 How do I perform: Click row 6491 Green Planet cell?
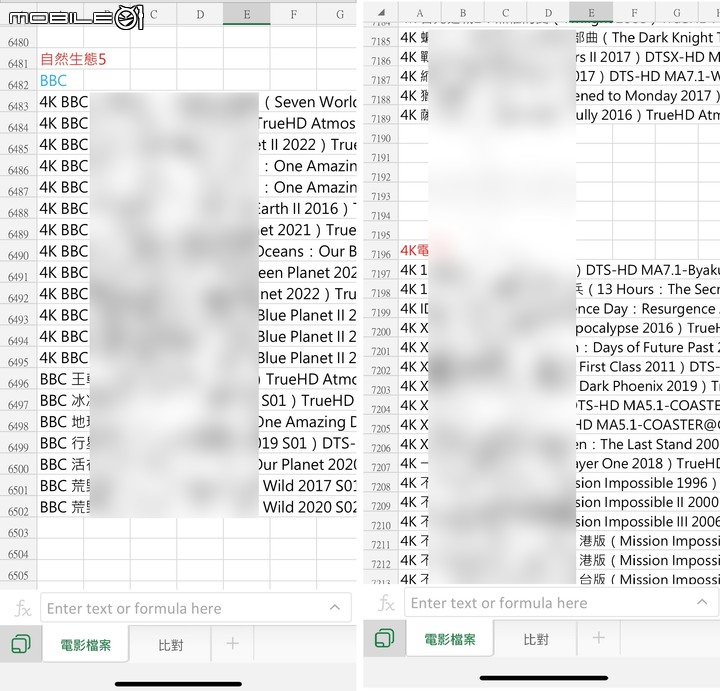307,272
